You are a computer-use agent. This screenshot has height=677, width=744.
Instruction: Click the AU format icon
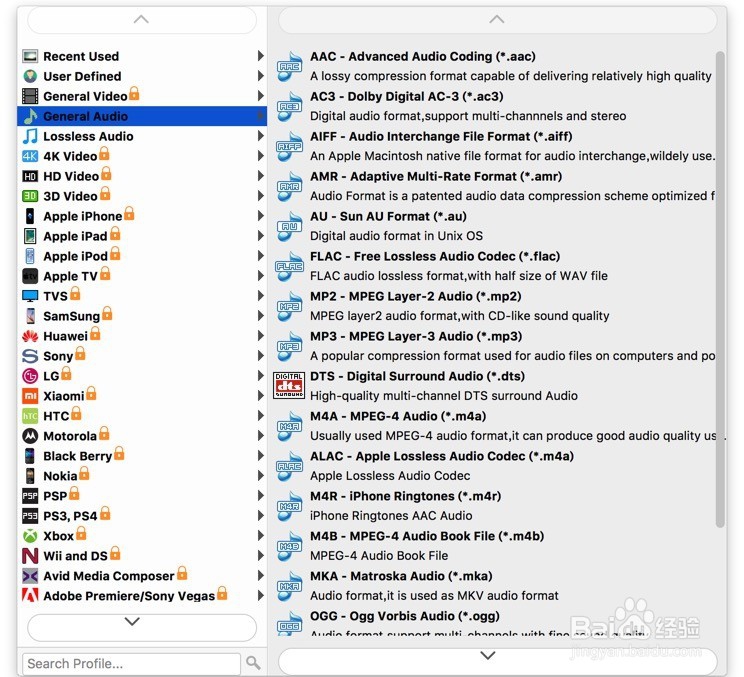(289, 226)
